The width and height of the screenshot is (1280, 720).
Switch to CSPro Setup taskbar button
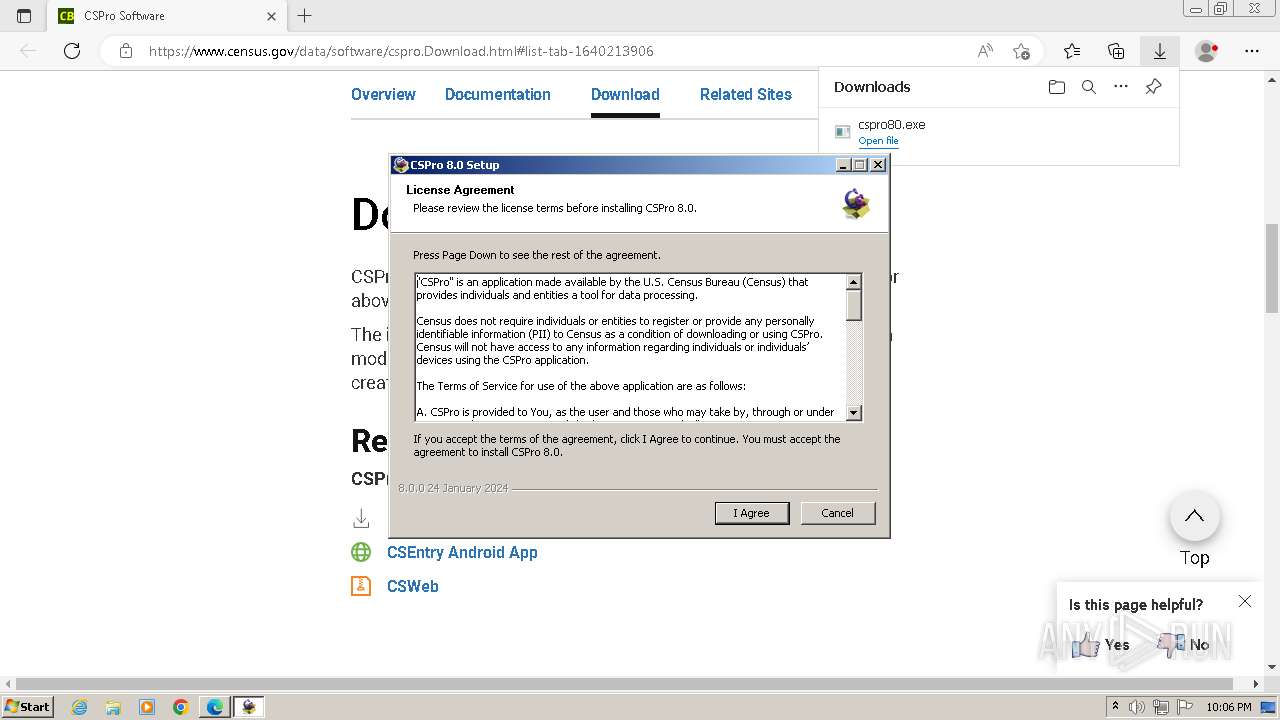pos(249,707)
